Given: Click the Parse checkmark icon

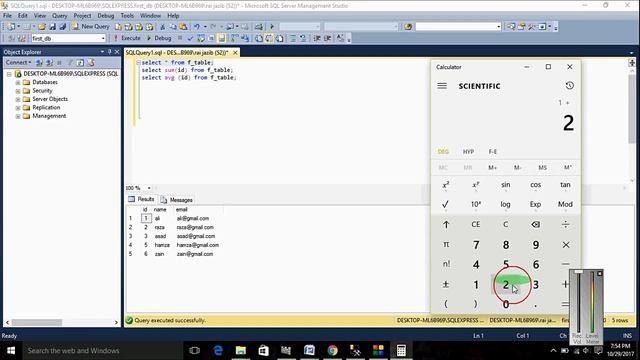Looking at the screenshot, I should tap(190, 38).
